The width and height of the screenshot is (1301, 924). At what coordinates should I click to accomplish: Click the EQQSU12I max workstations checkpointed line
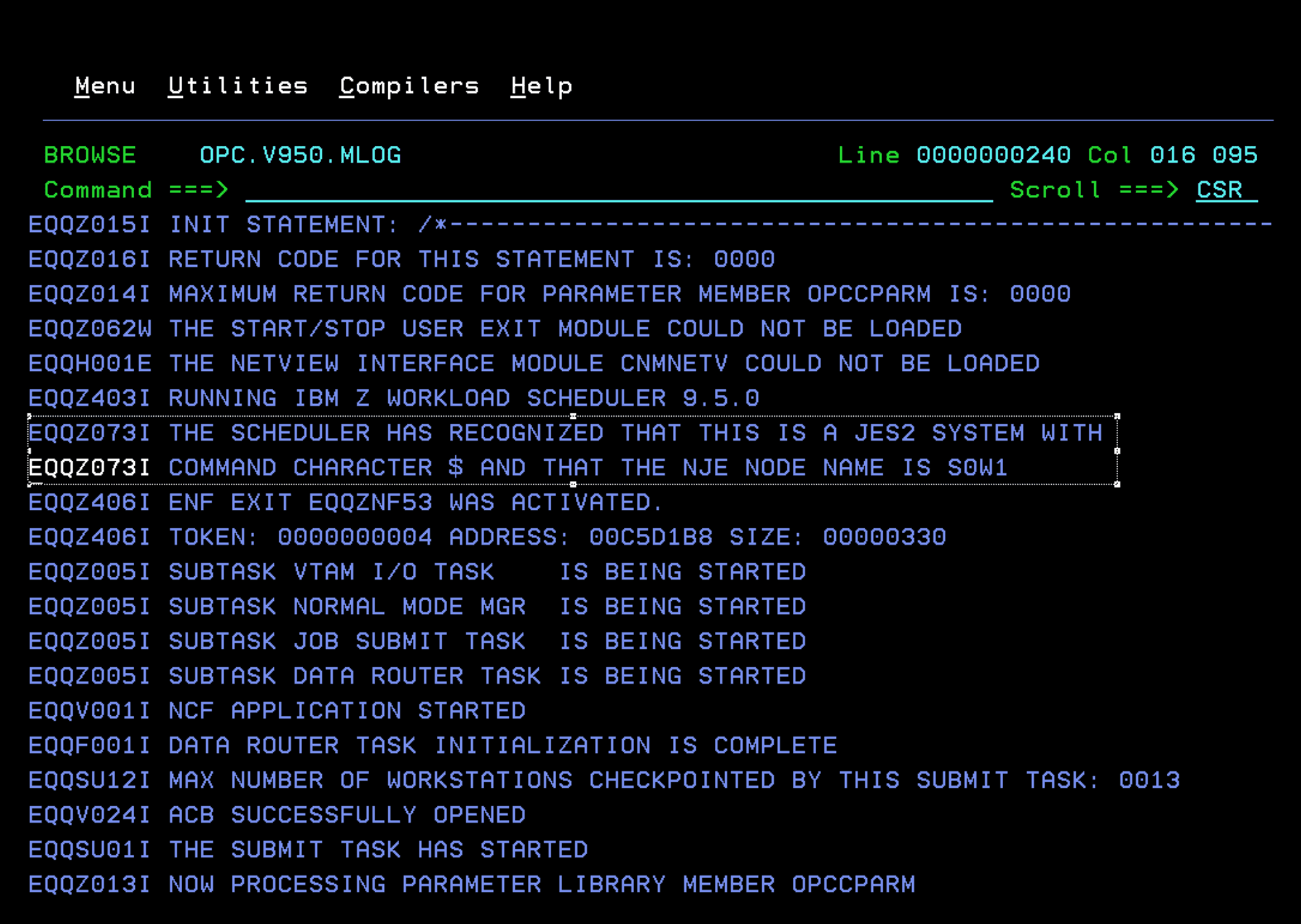(x=603, y=781)
